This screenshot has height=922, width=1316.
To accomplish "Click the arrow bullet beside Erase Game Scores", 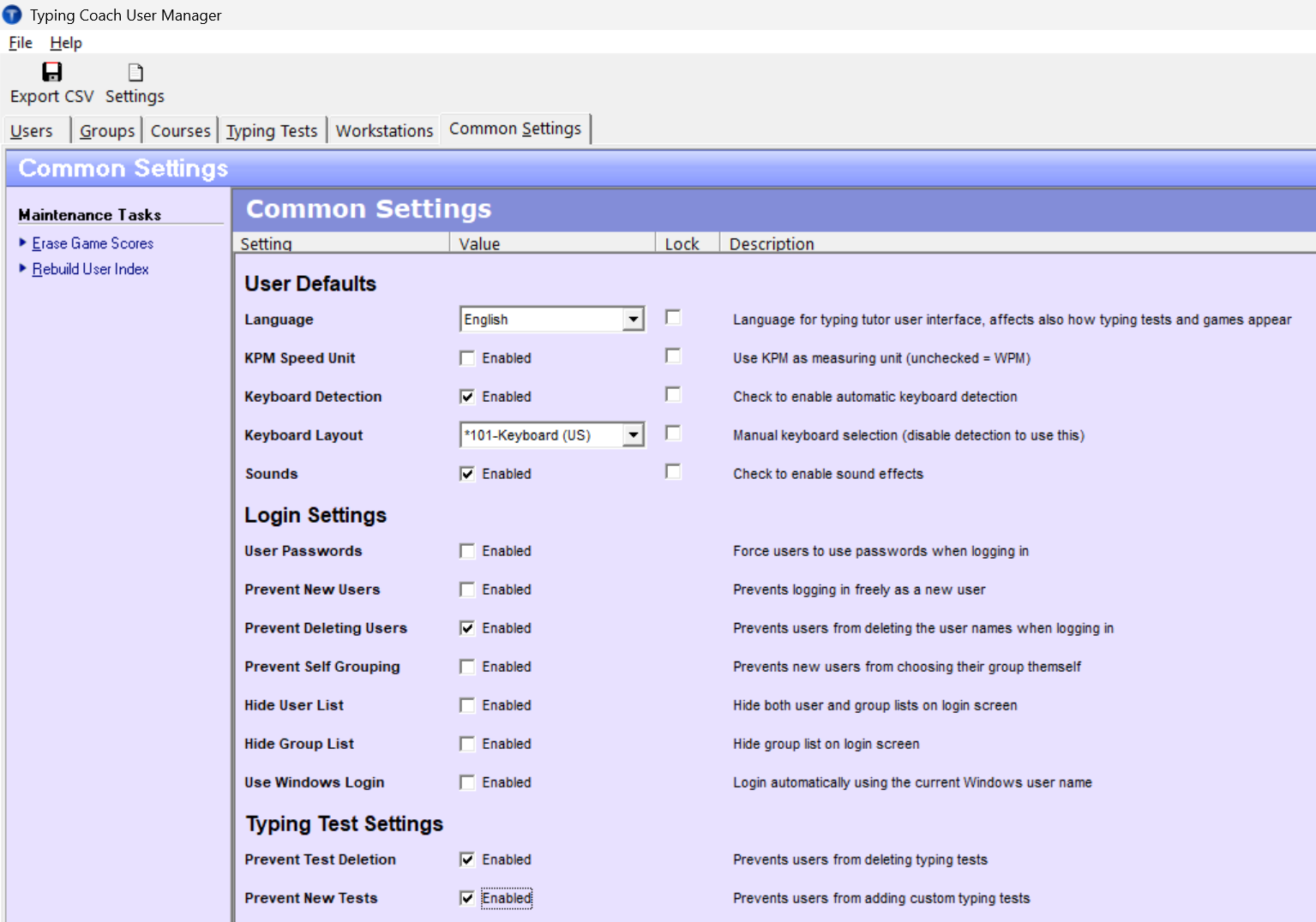I will pos(23,242).
